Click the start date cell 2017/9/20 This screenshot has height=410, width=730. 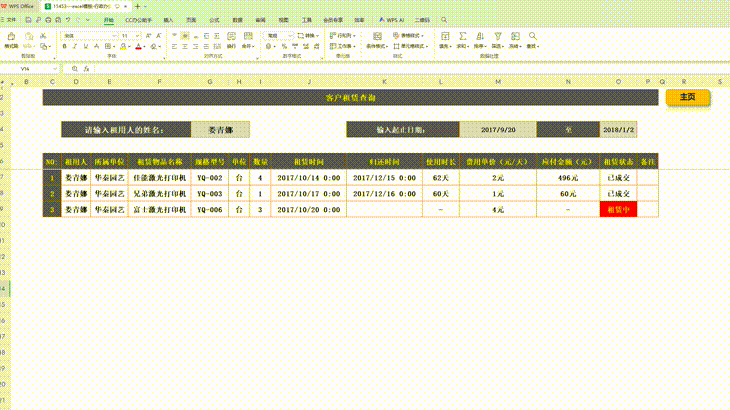498,130
